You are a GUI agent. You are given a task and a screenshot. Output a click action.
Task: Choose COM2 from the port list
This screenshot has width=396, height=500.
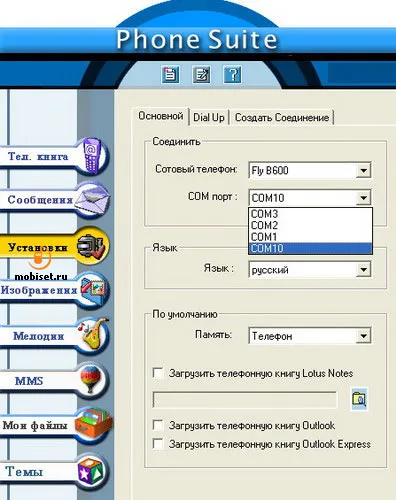(310, 225)
